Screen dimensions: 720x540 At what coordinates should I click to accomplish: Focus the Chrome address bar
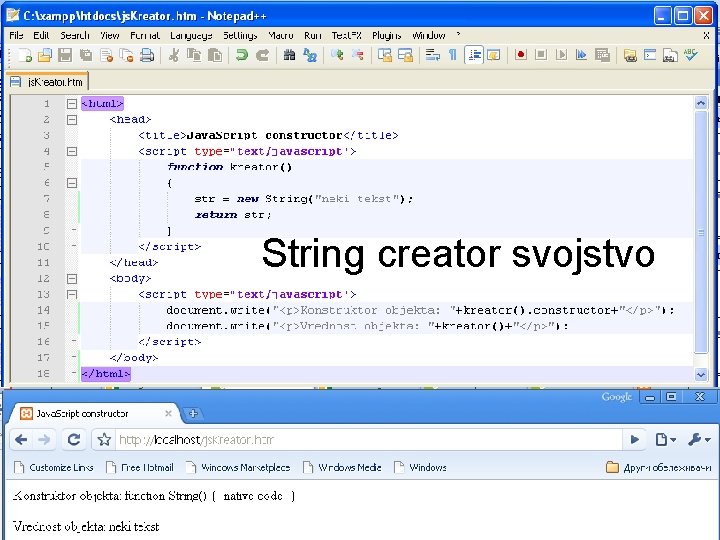367,440
